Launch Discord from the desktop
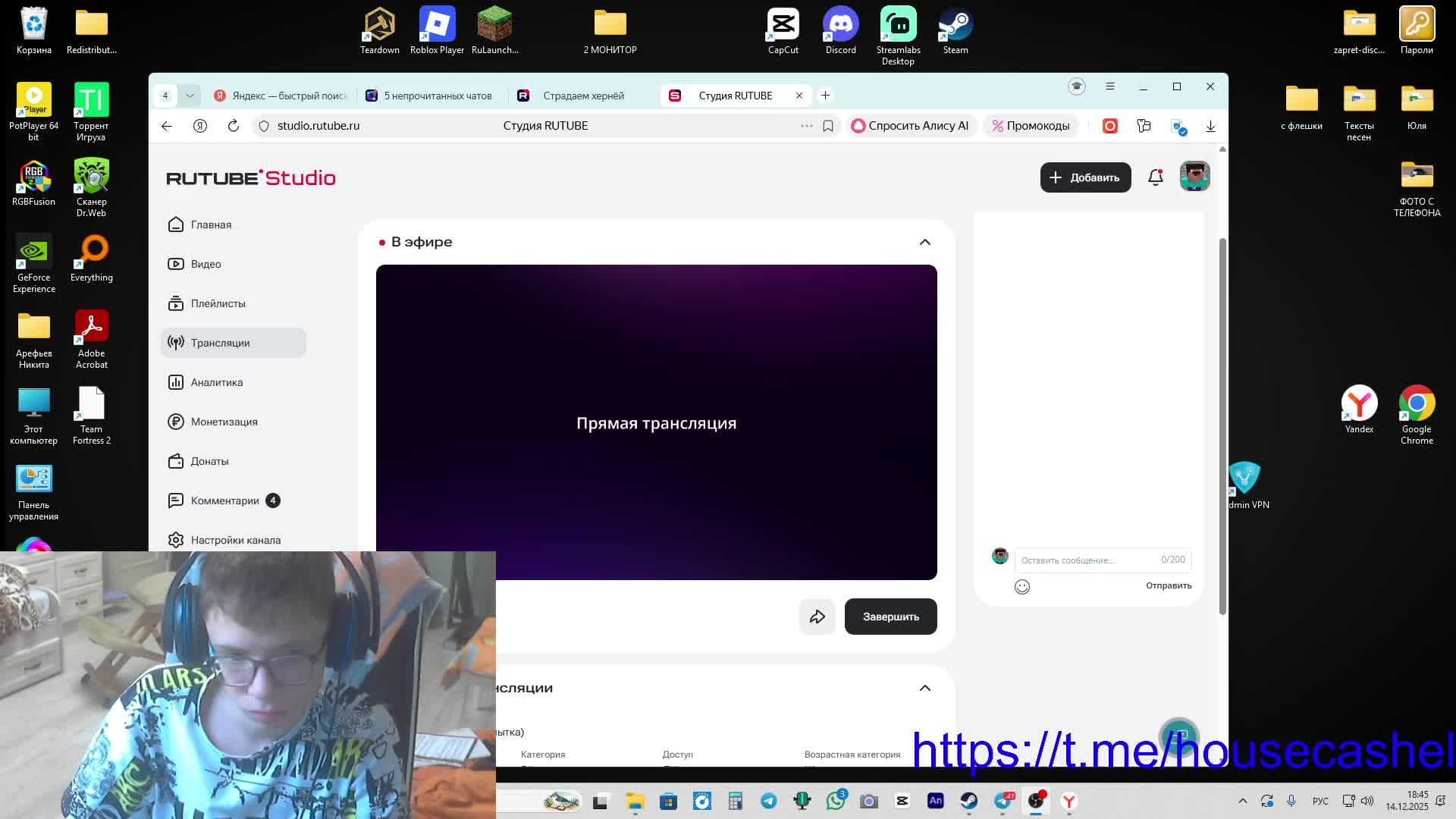 point(840,32)
